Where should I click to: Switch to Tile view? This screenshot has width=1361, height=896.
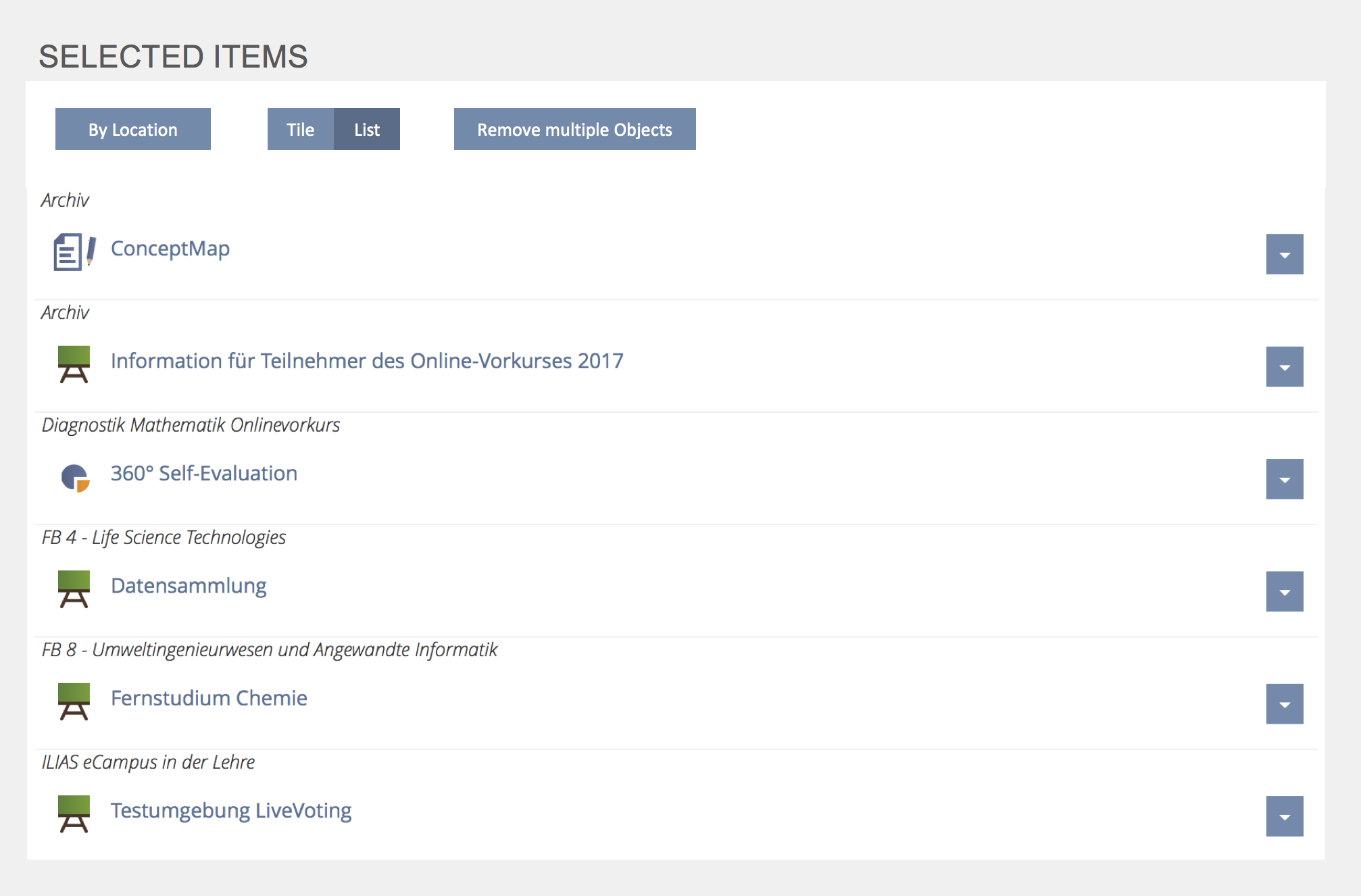click(x=300, y=129)
